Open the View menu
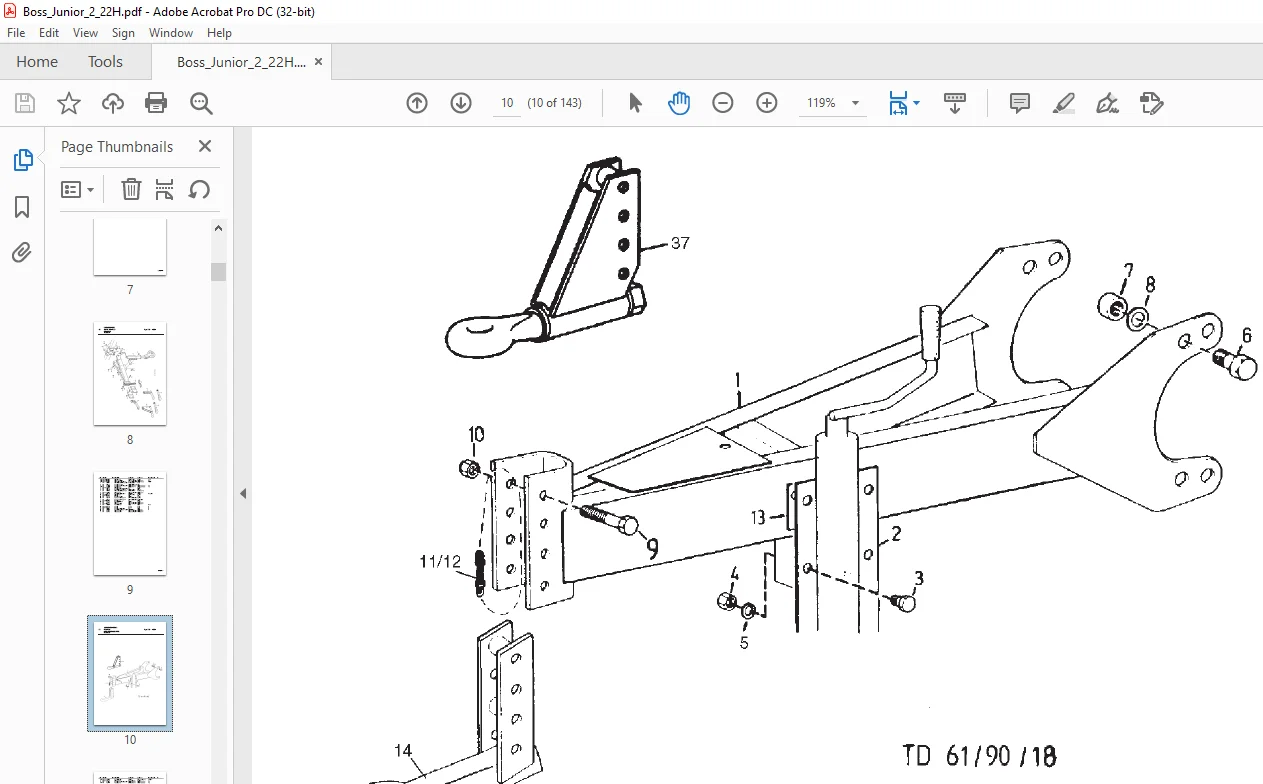The height and width of the screenshot is (784, 1263). (86, 33)
